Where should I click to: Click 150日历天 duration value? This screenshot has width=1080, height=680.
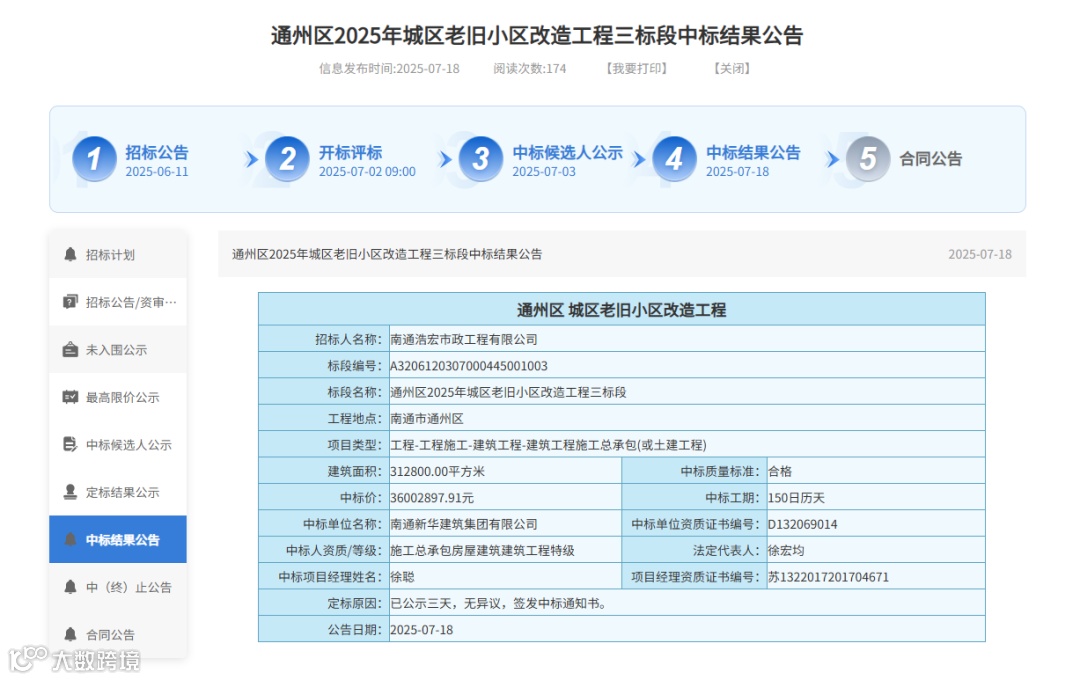[796, 497]
